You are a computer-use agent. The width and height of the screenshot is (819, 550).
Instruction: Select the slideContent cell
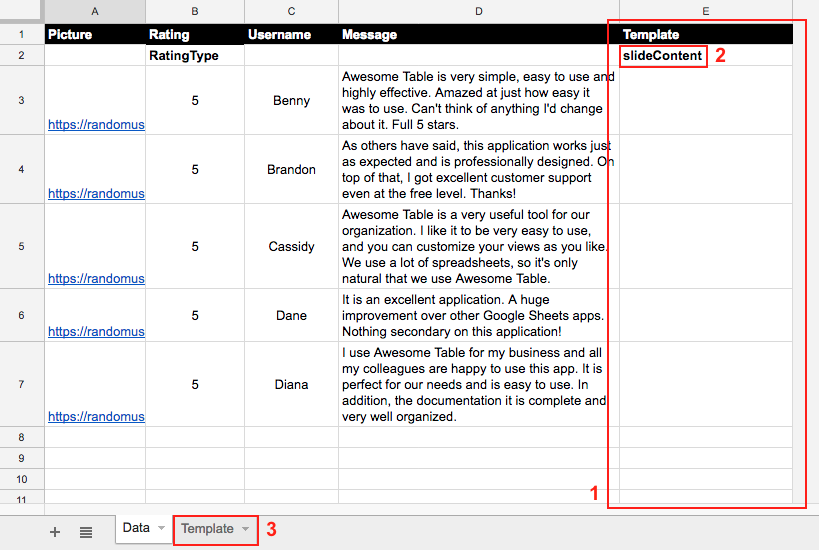662,56
